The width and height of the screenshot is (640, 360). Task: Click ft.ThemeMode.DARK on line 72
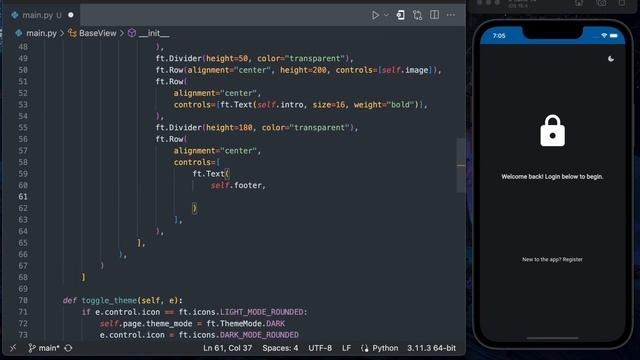tap(246, 323)
